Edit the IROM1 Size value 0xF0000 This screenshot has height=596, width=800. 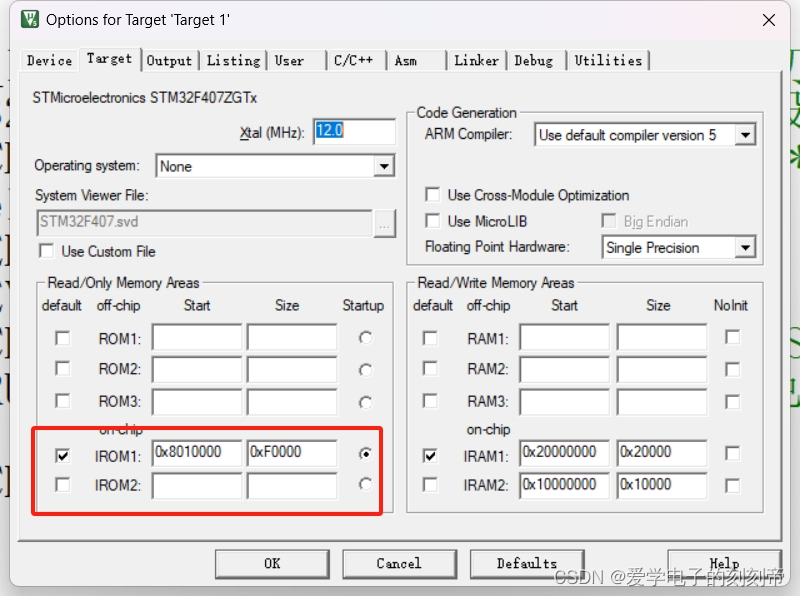pyautogui.click(x=292, y=453)
